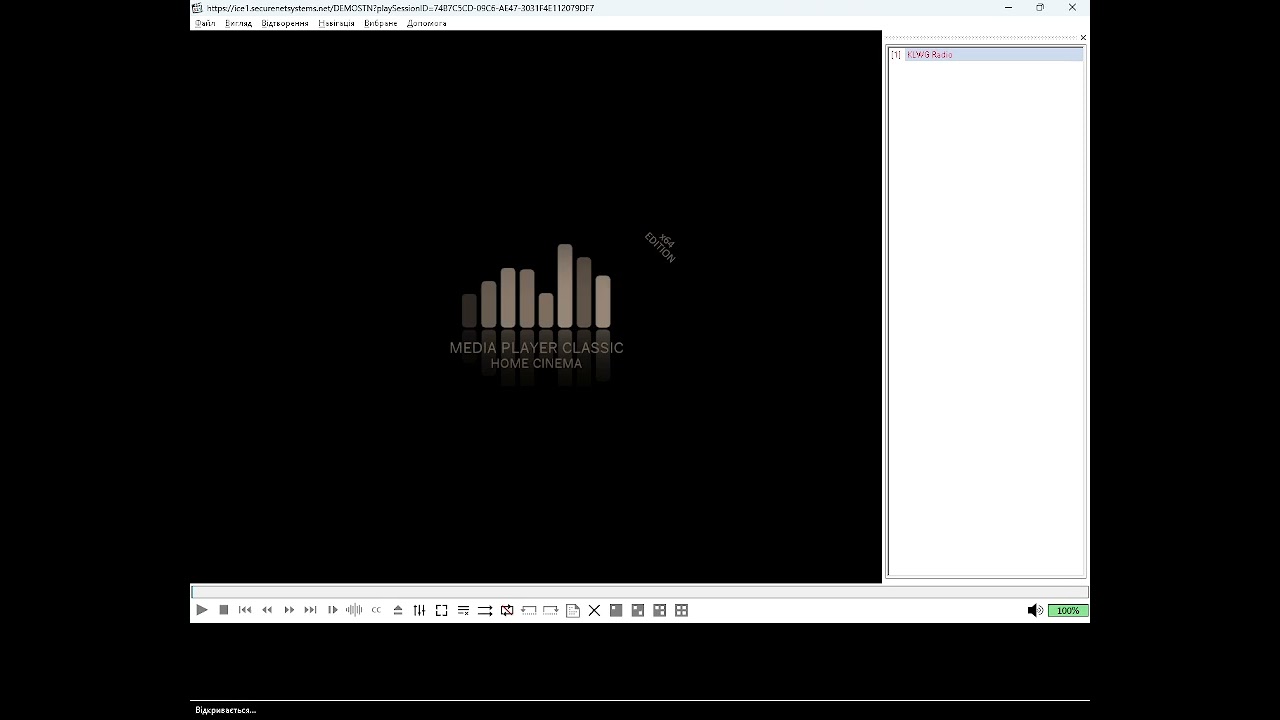Open the playlist document icon
The height and width of the screenshot is (720, 1280).
coord(573,610)
